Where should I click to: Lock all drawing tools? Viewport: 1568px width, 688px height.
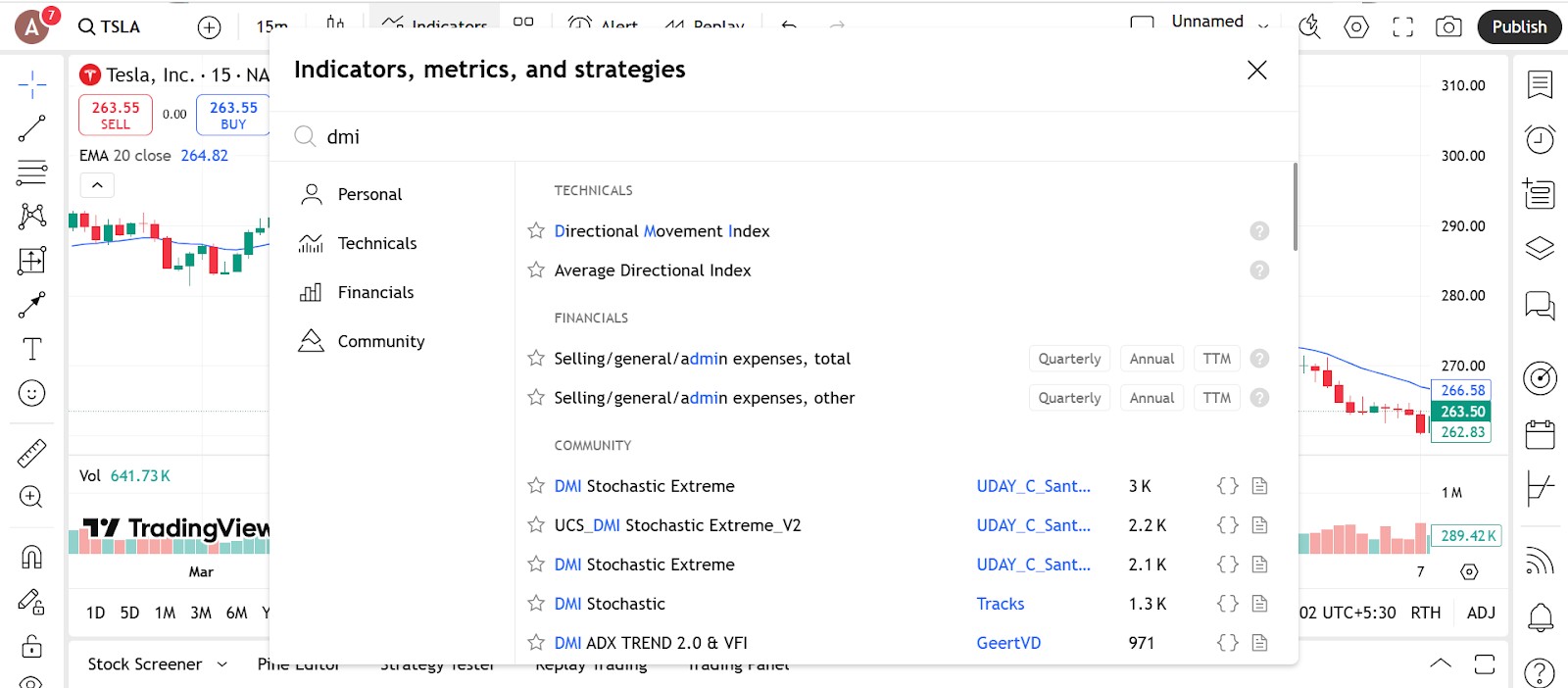click(31, 646)
